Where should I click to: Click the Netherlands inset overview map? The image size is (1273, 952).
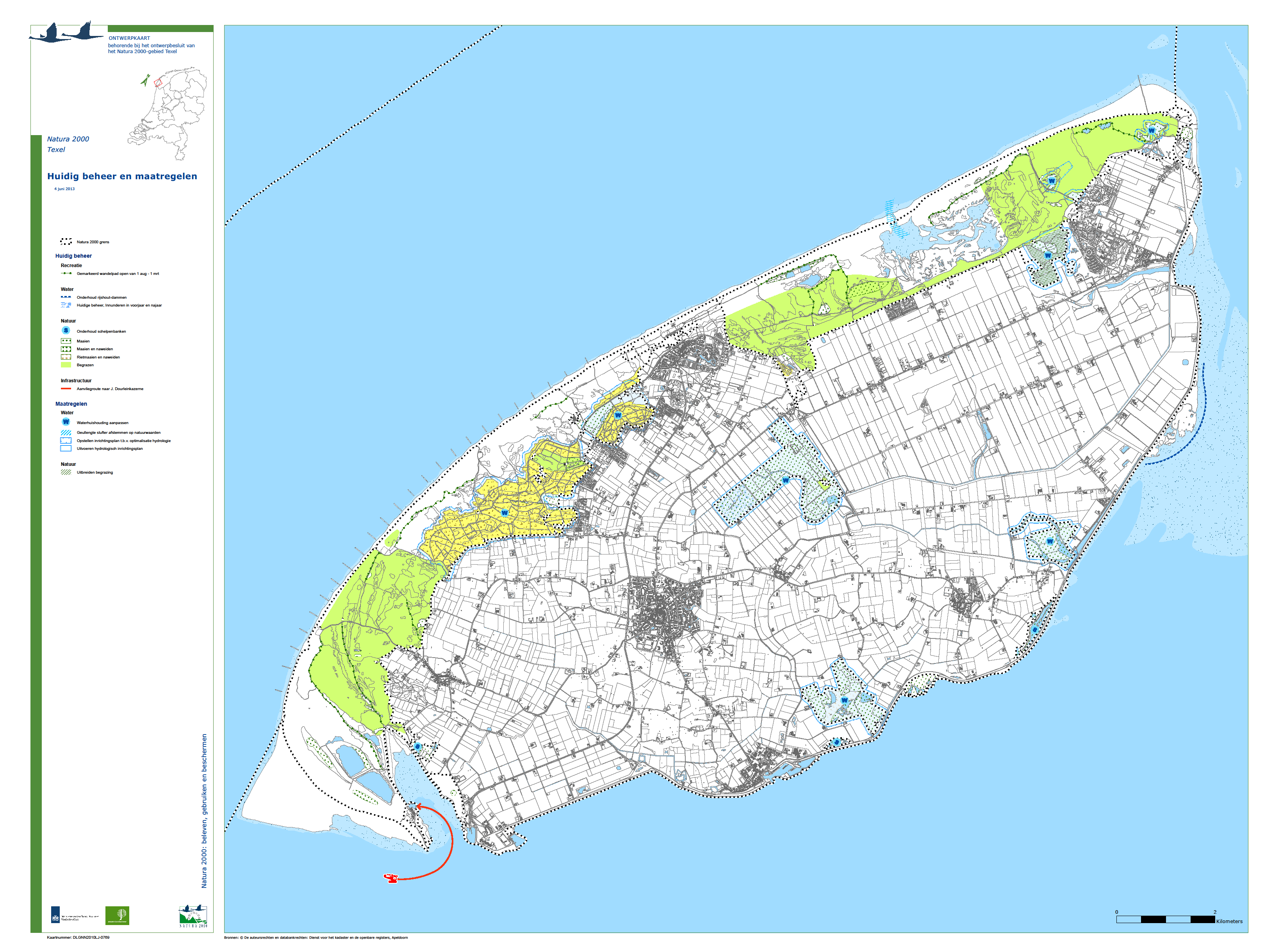coord(167,114)
